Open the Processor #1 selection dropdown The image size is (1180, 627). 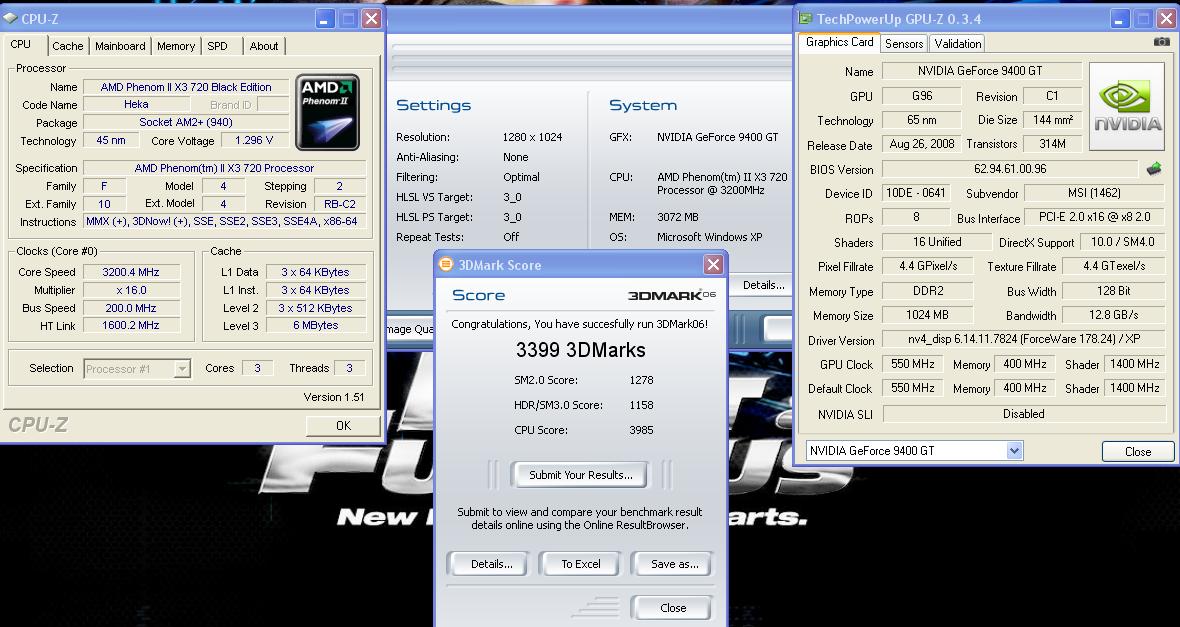point(182,369)
